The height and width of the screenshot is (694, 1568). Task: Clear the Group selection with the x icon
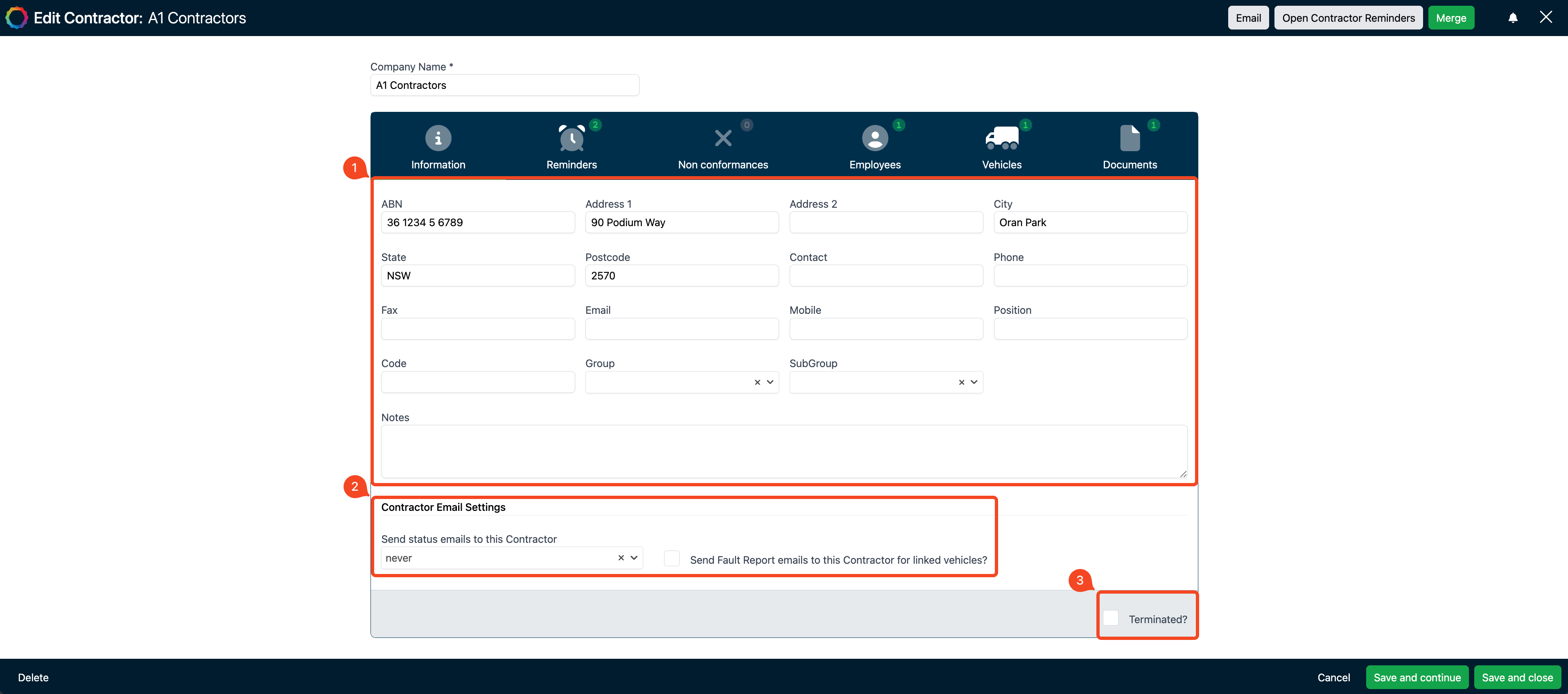pos(757,382)
